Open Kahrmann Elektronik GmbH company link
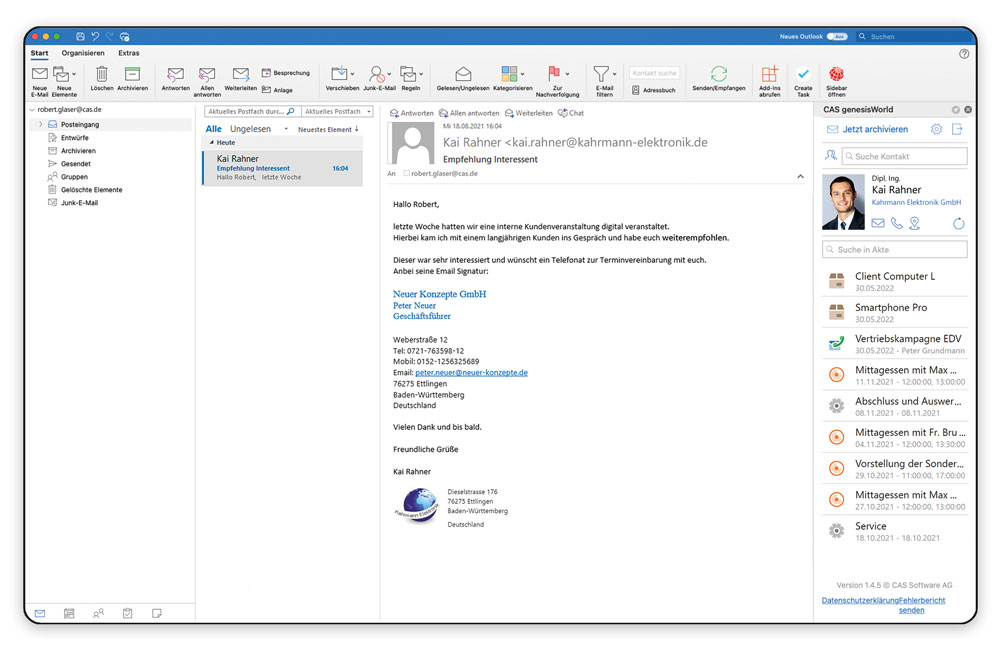1000x650 pixels. coord(916,202)
